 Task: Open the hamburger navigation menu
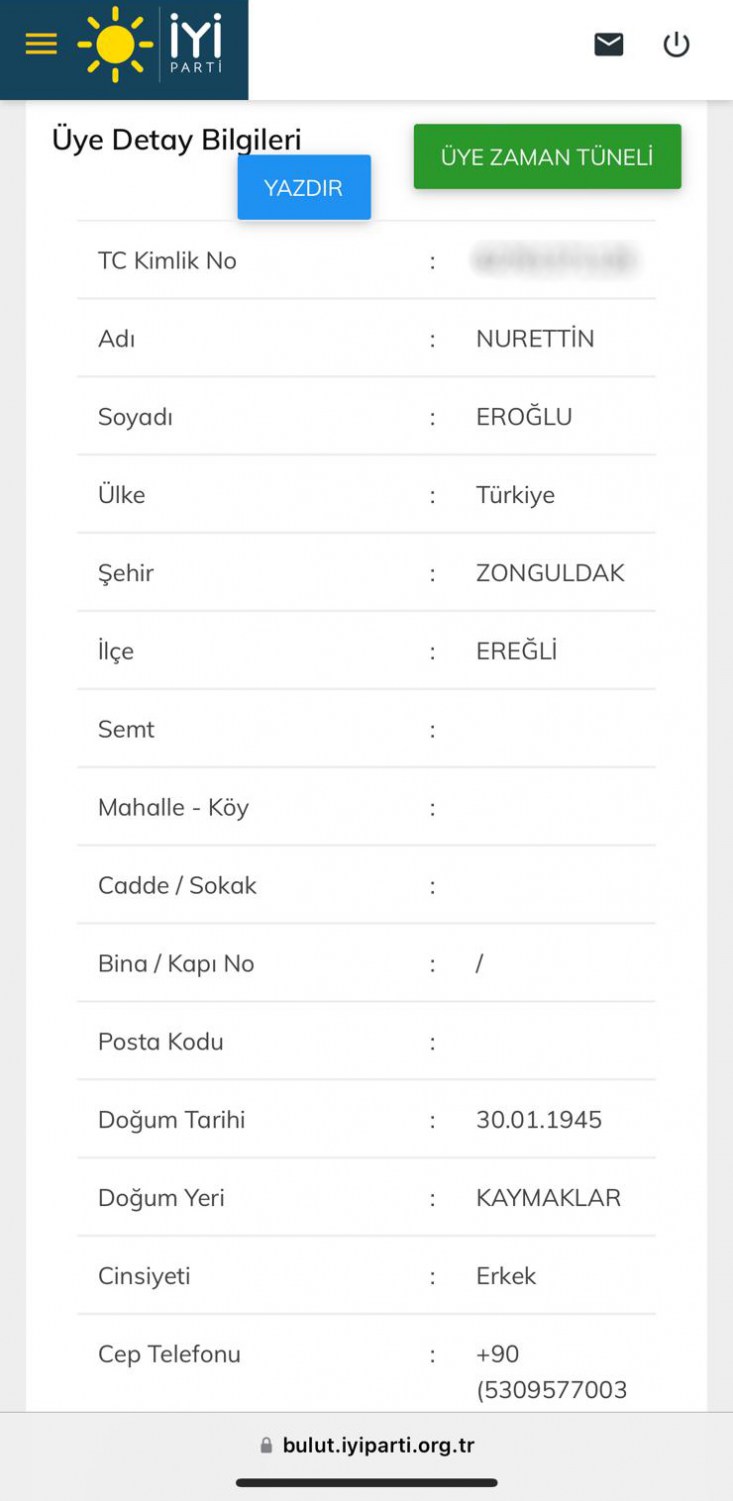pyautogui.click(x=41, y=44)
